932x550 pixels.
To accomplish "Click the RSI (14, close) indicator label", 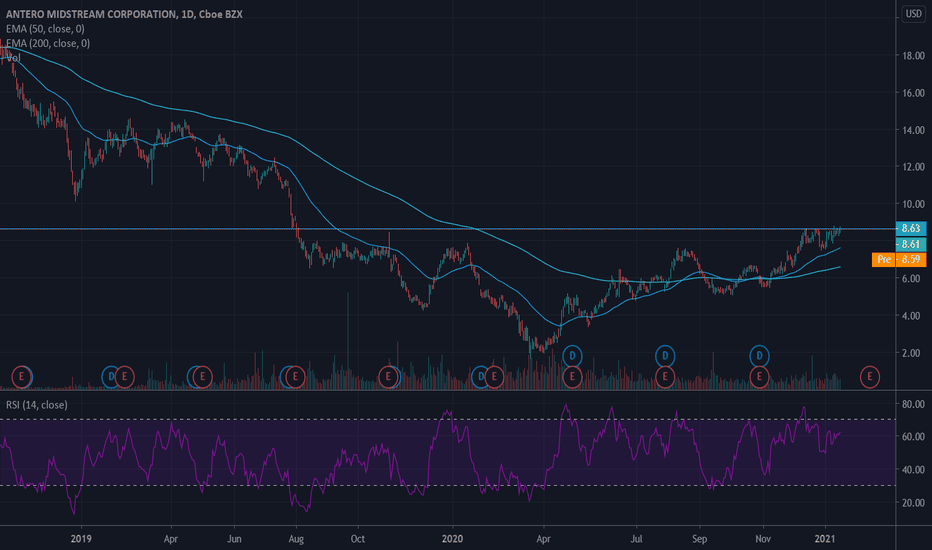I will coord(37,405).
